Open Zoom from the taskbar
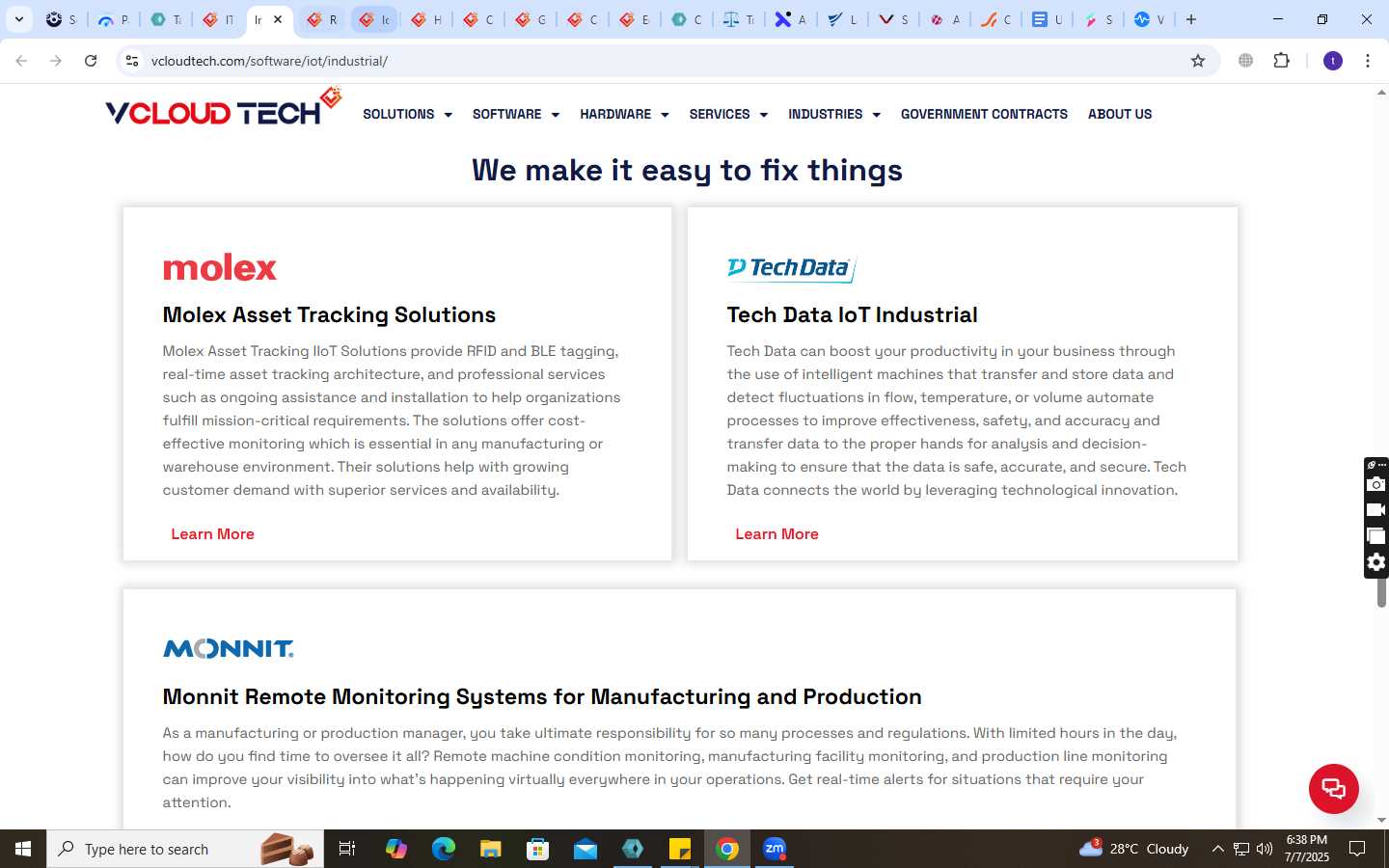Image resolution: width=1389 pixels, height=868 pixels. 775,849
